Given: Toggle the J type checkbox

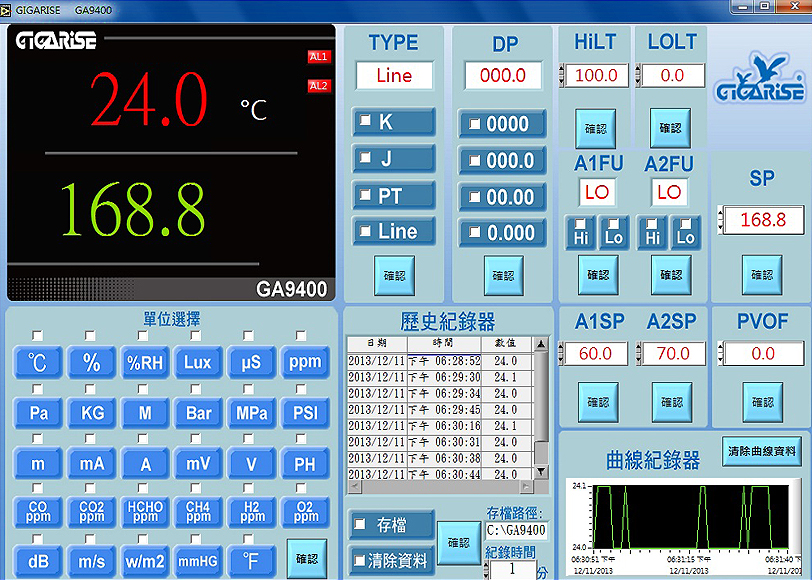Looking at the screenshot, I should (366, 157).
